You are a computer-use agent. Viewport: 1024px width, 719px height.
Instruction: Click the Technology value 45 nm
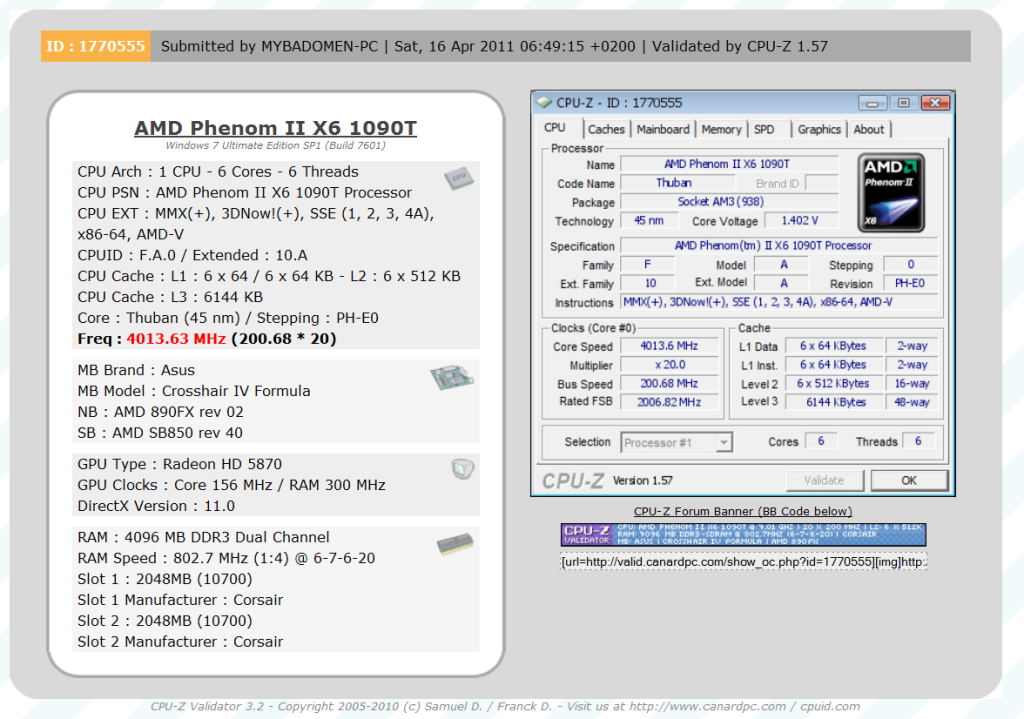point(648,221)
